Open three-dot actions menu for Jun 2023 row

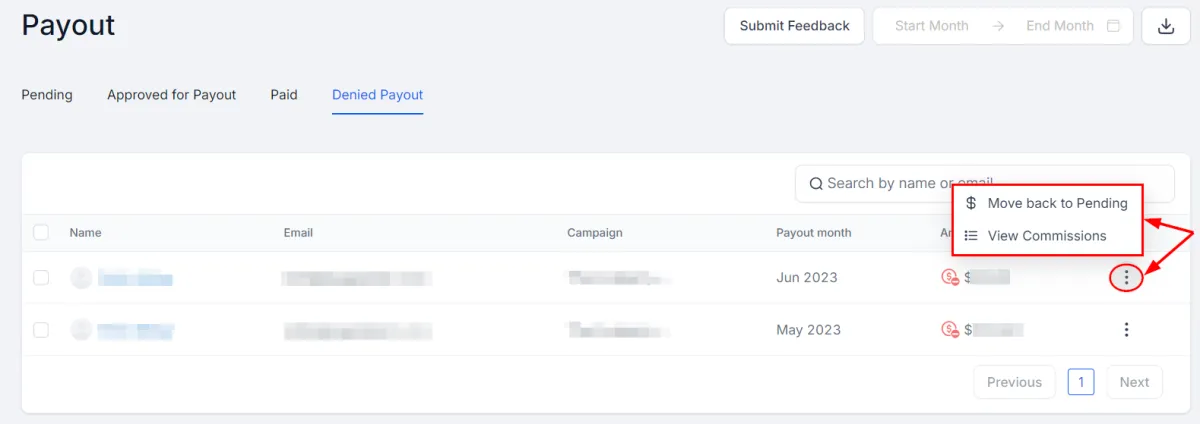pyautogui.click(x=1127, y=278)
